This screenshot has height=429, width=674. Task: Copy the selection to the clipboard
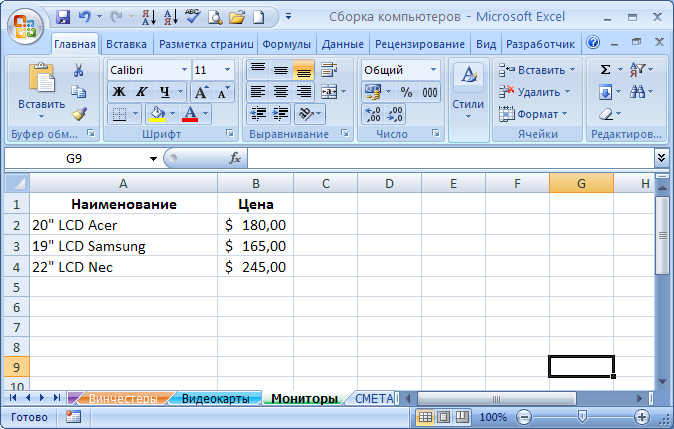point(79,92)
